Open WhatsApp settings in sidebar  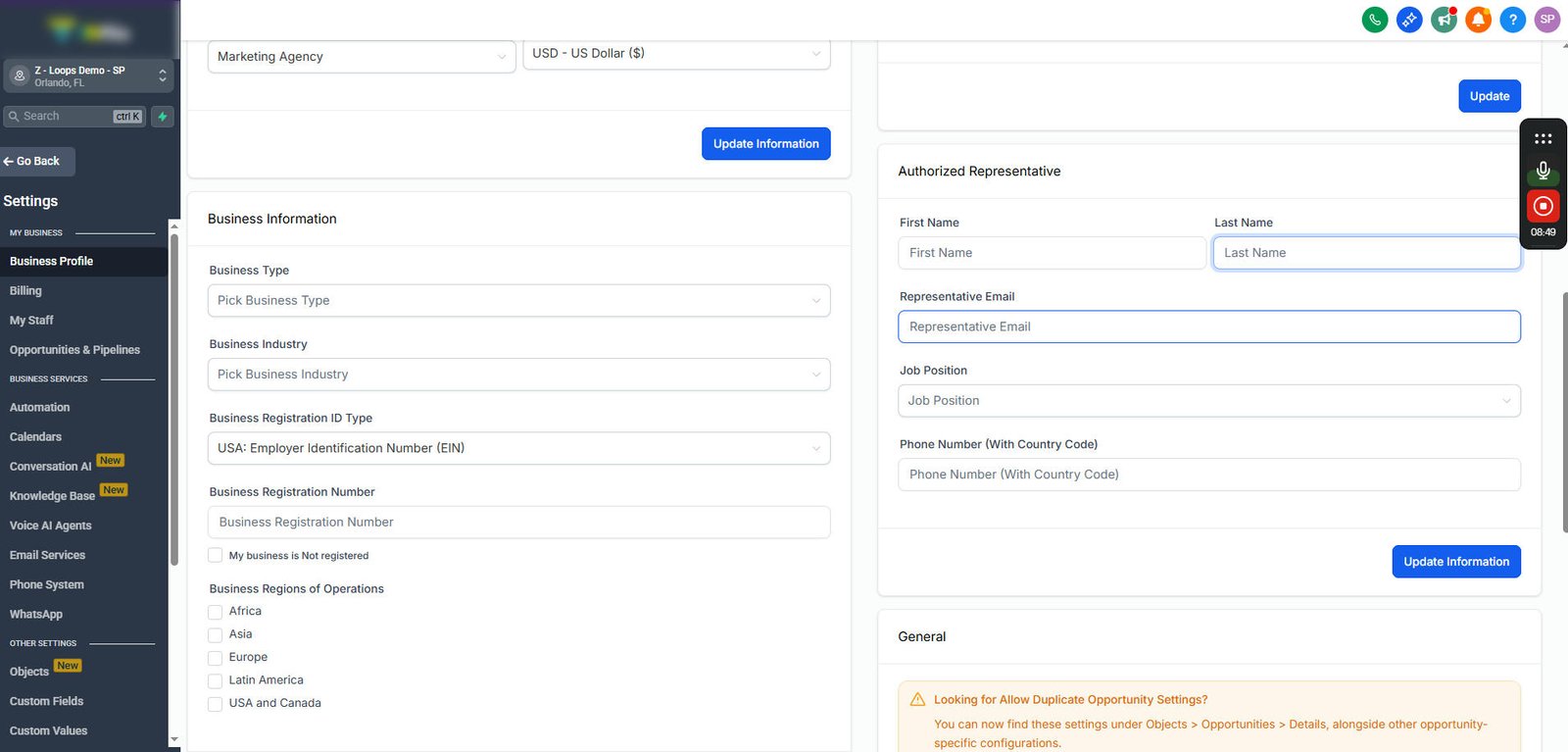coord(36,615)
